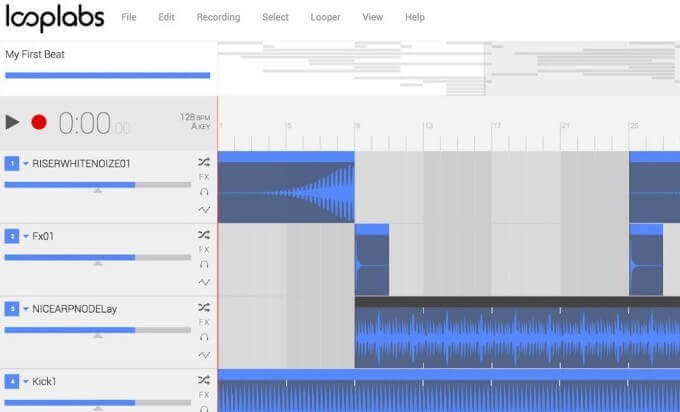Select track number 1 badge
The width and height of the screenshot is (680, 412).
(x=12, y=163)
